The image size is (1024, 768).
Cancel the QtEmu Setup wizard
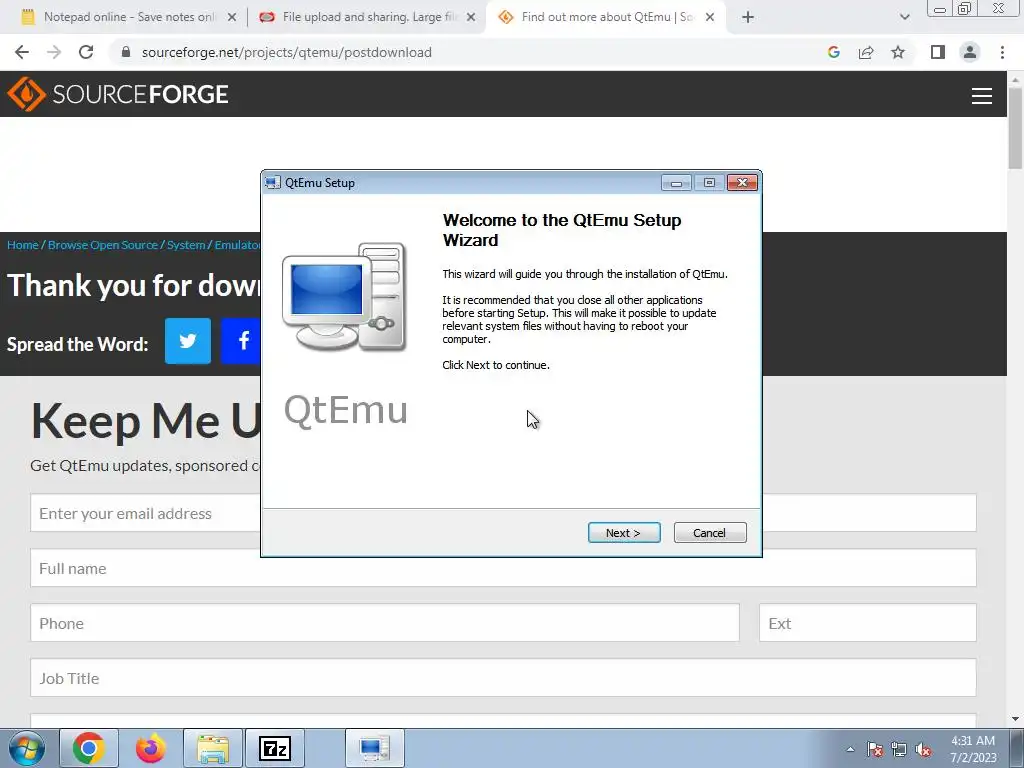pyautogui.click(x=710, y=533)
